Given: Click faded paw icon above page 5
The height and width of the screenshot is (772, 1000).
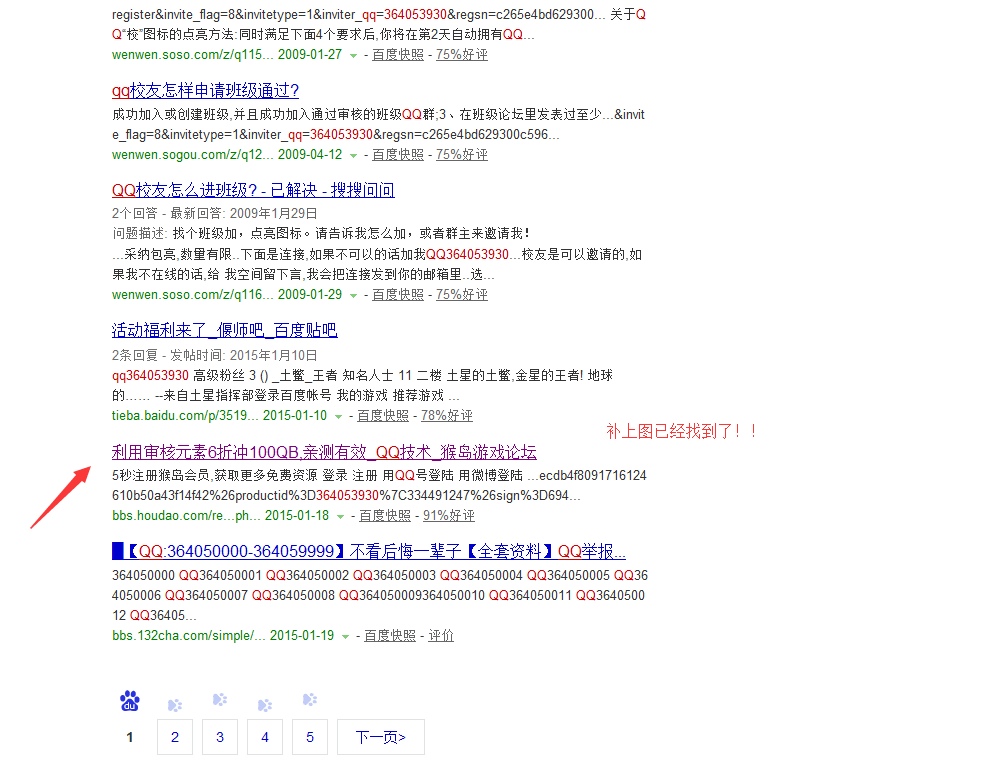Looking at the screenshot, I should point(310,699).
